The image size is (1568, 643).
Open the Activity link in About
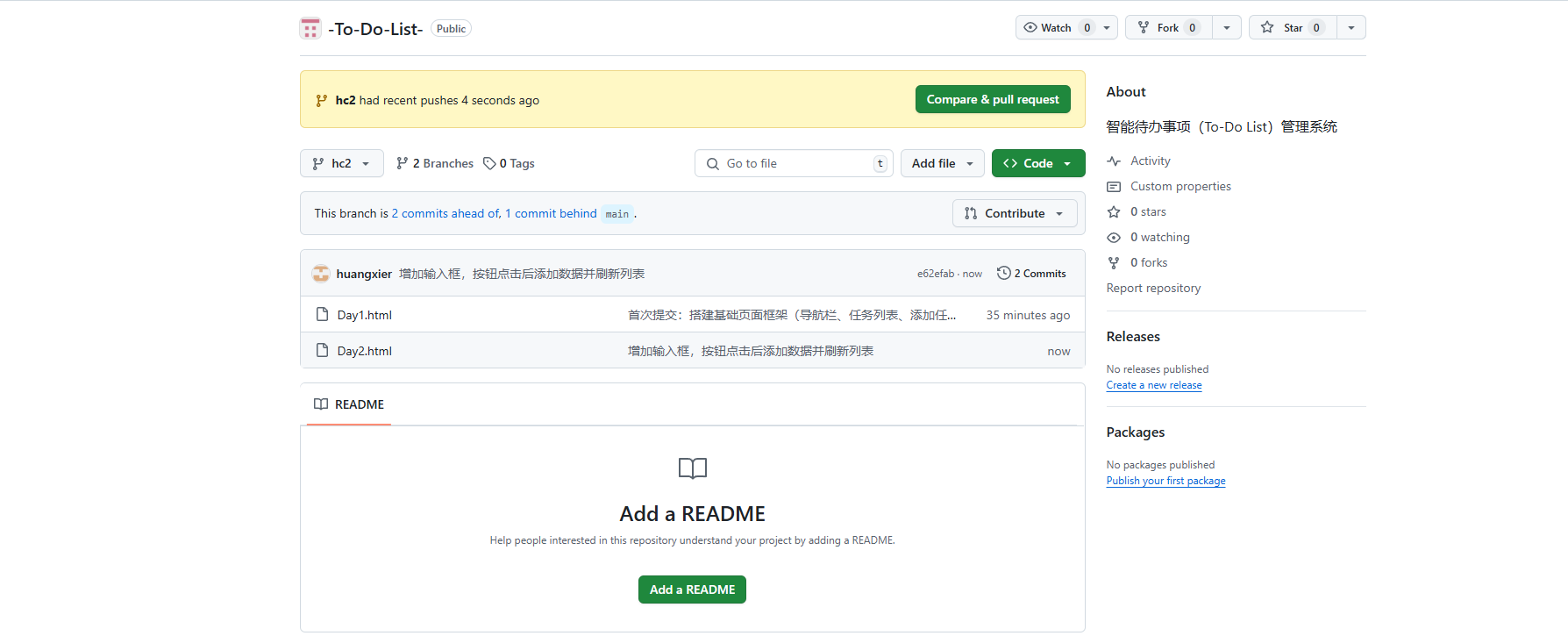pos(1150,161)
